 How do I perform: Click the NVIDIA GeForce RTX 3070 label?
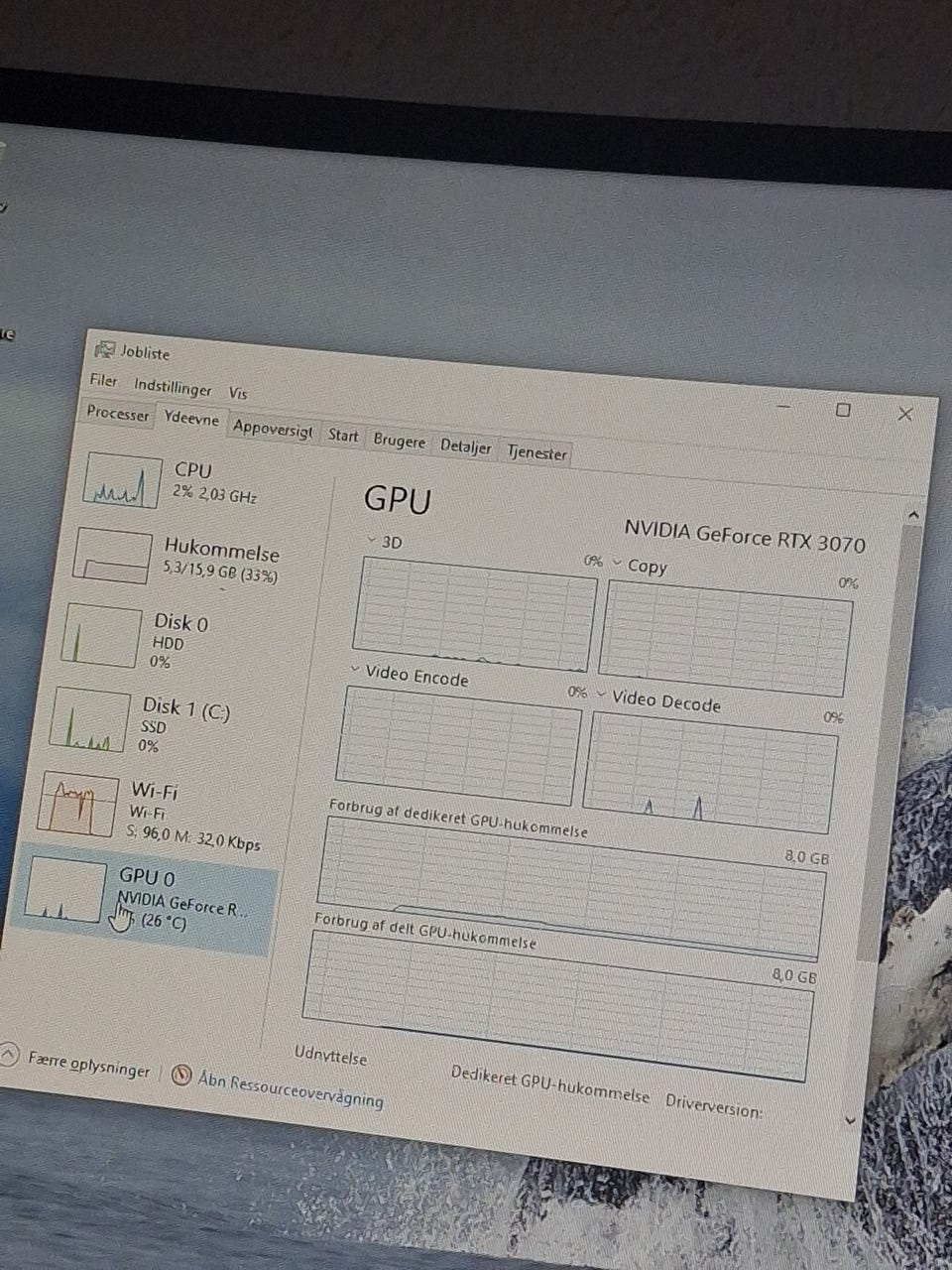[x=745, y=536]
